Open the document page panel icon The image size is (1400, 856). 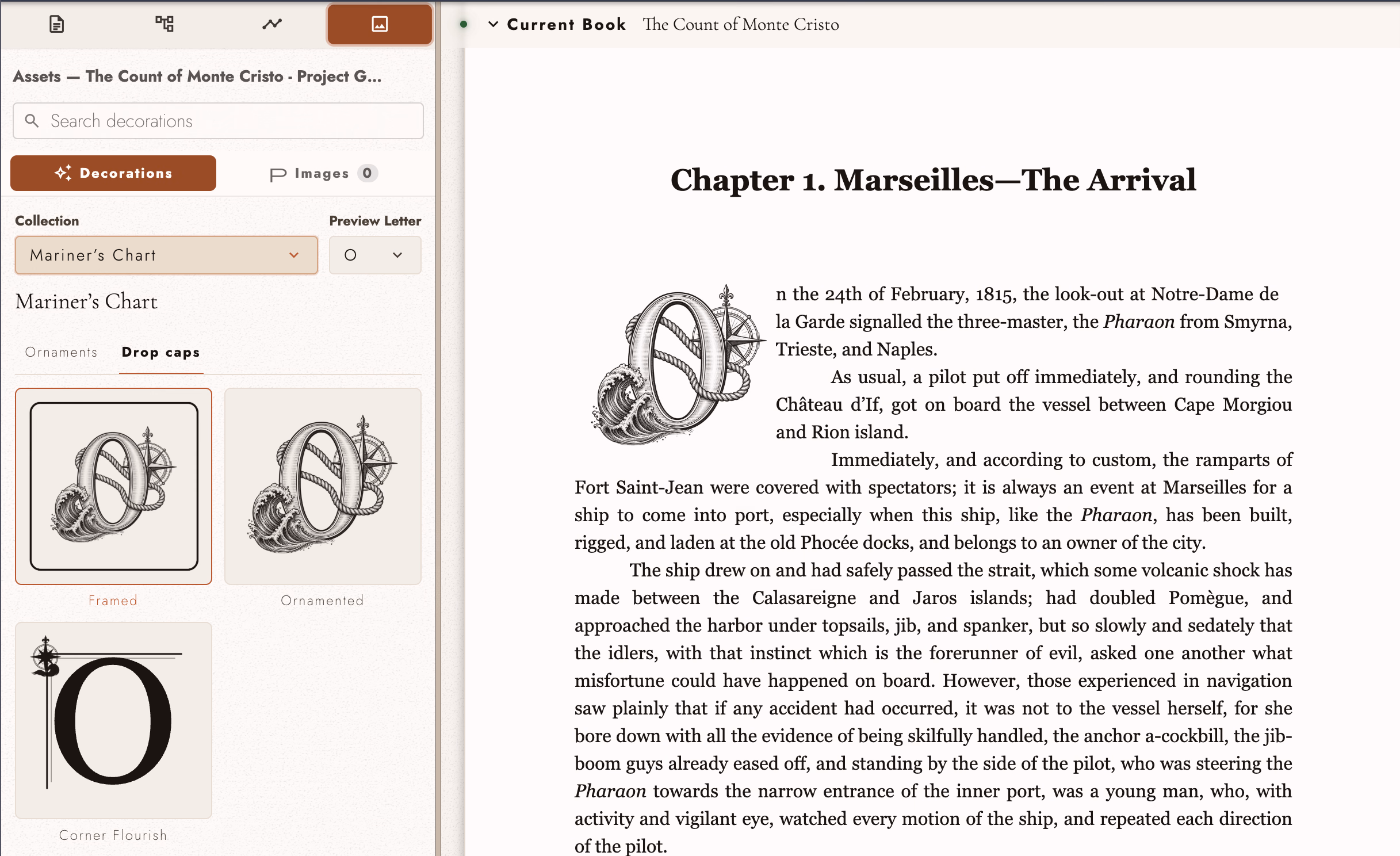point(56,24)
